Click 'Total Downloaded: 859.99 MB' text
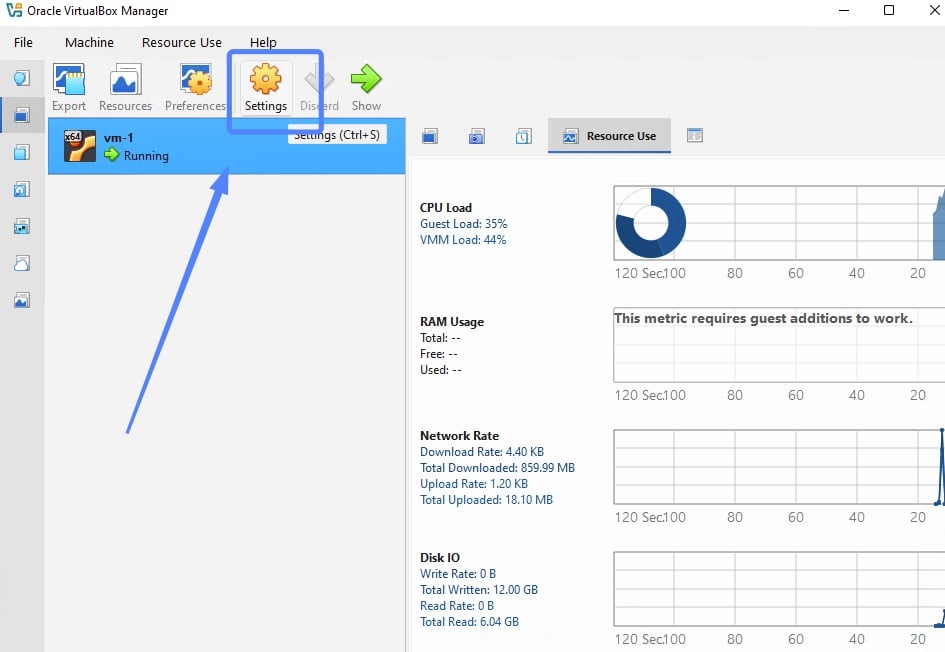 497,468
